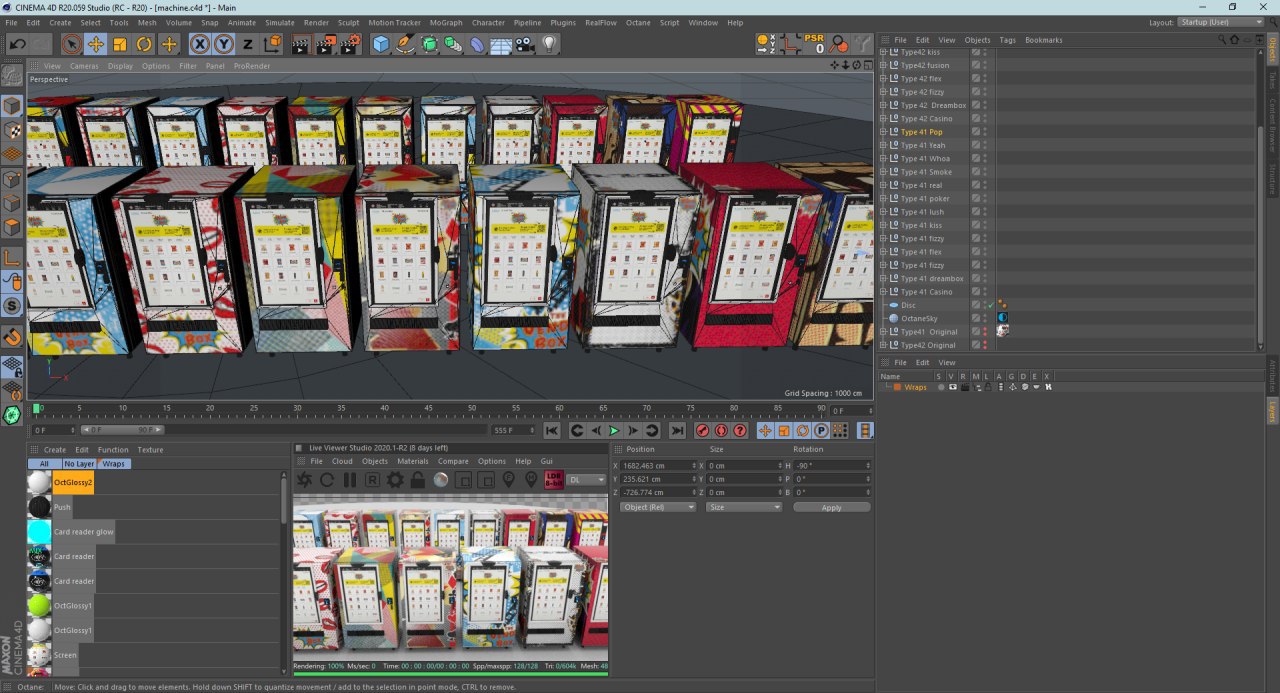Viewport: 1280px width, 693px height.
Task: Open the Object (Rel) dropdown
Action: (658, 507)
